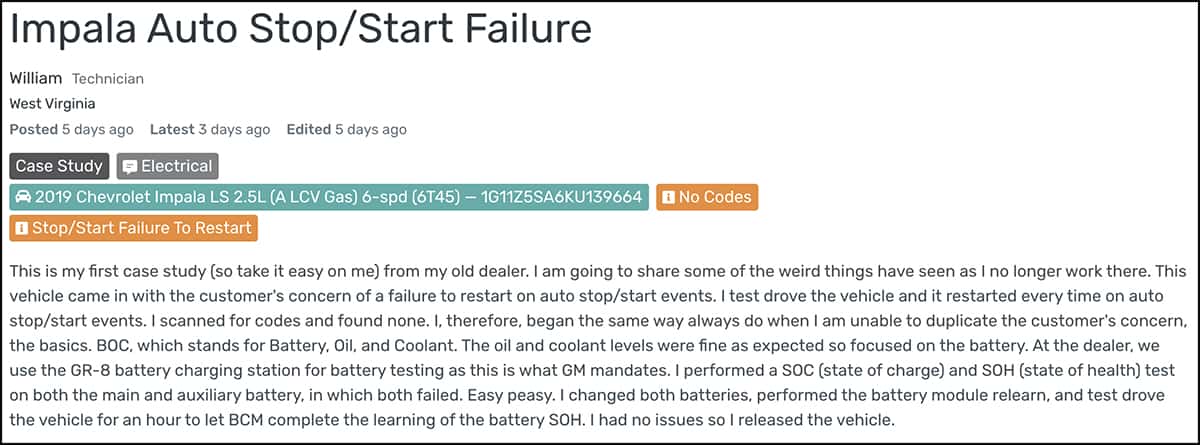Screen dimensions: 1200x445
Task: Open the Case Study tag
Action: pos(59,166)
